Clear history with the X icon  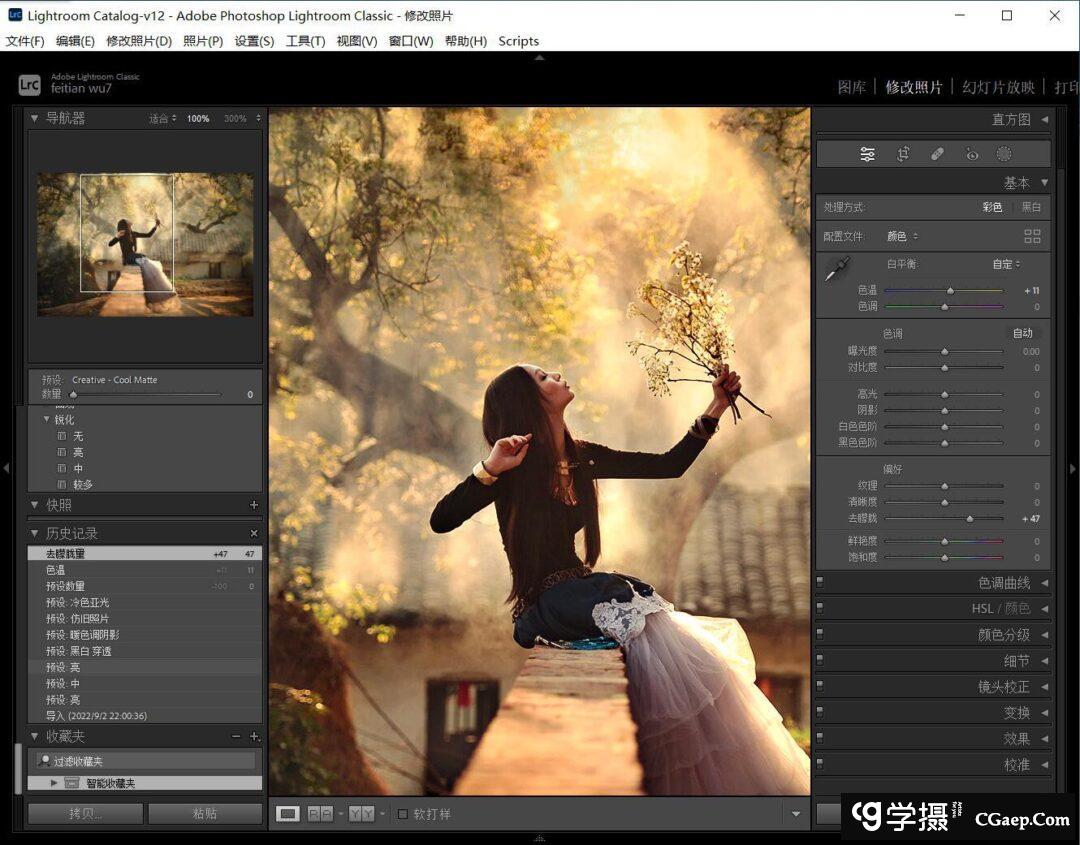click(254, 533)
